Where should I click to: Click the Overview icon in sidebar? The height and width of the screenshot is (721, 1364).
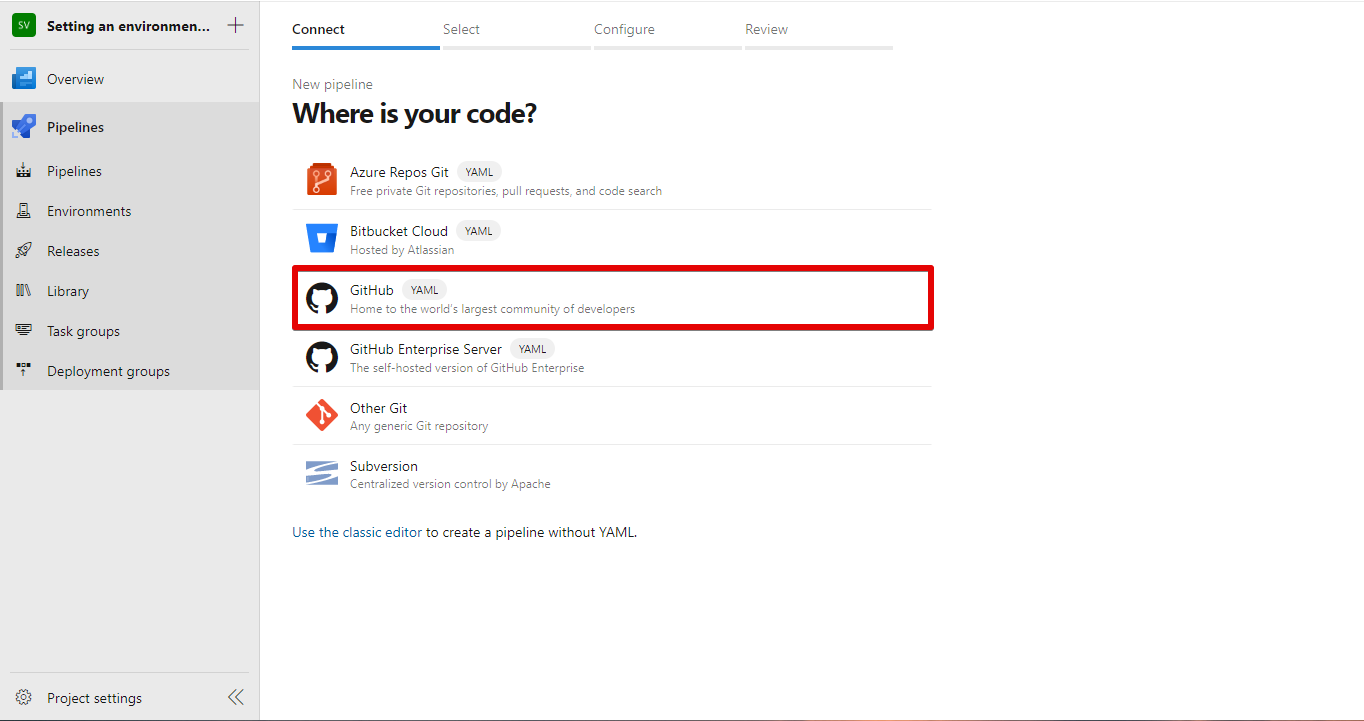click(x=24, y=79)
